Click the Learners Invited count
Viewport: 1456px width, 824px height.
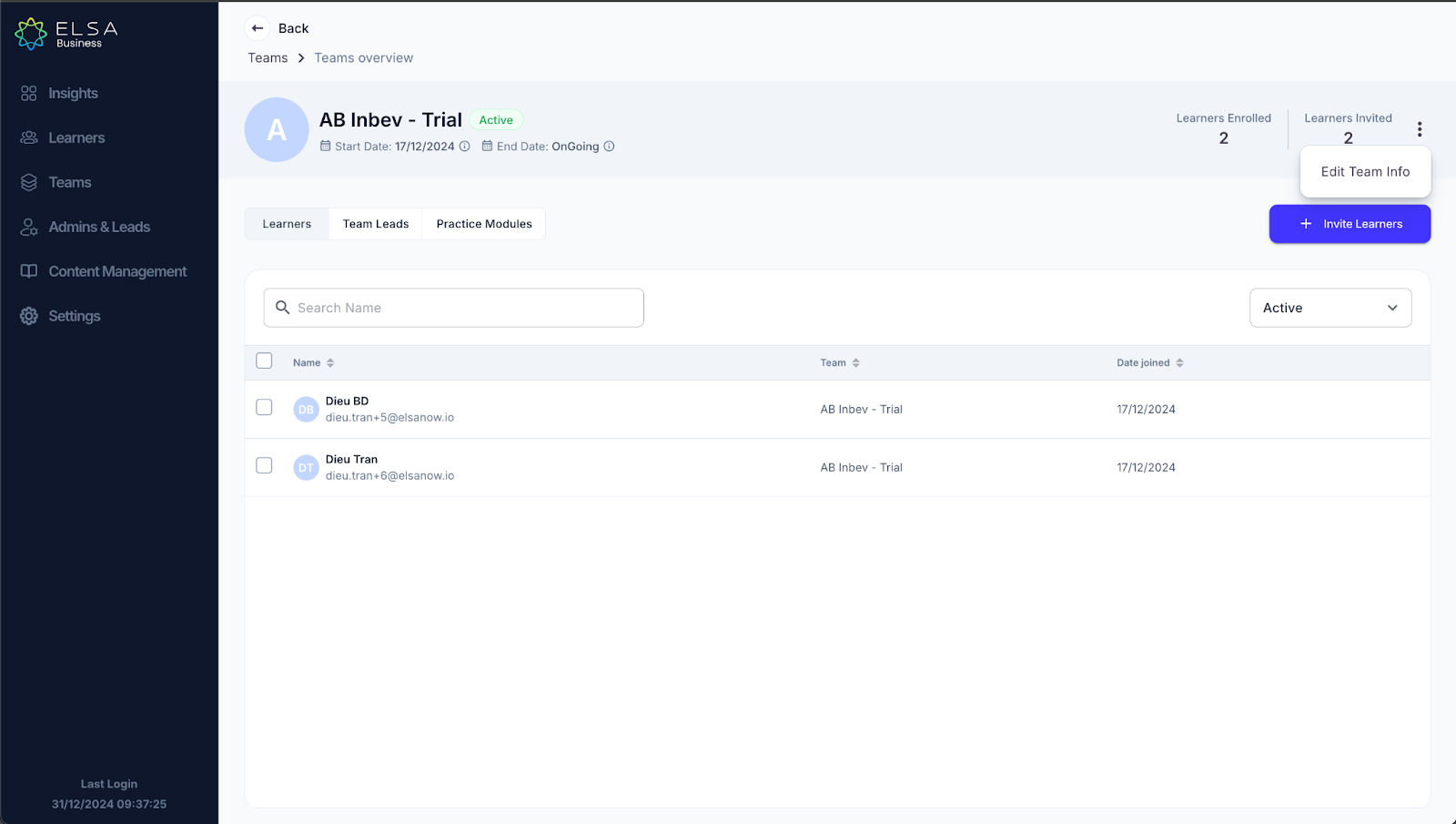(x=1349, y=138)
